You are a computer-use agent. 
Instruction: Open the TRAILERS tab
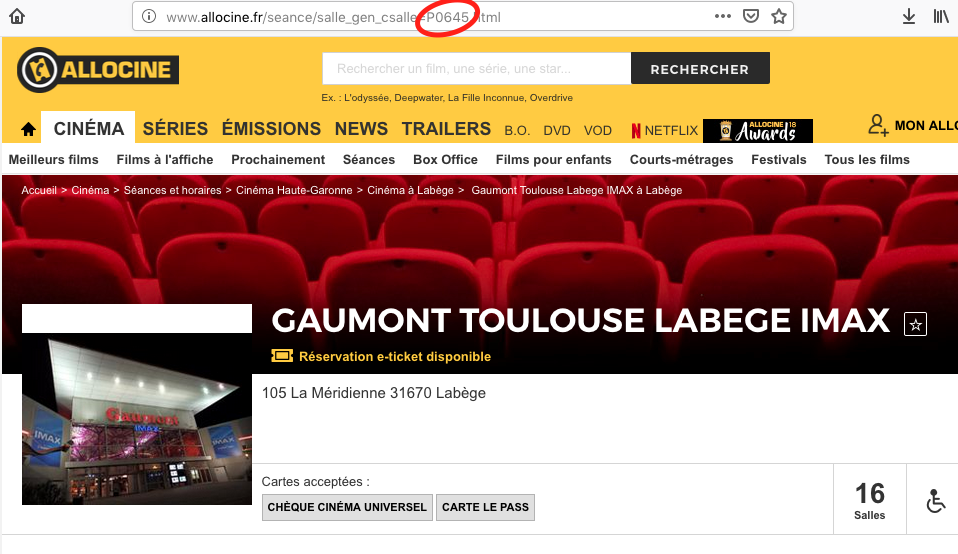coord(446,129)
